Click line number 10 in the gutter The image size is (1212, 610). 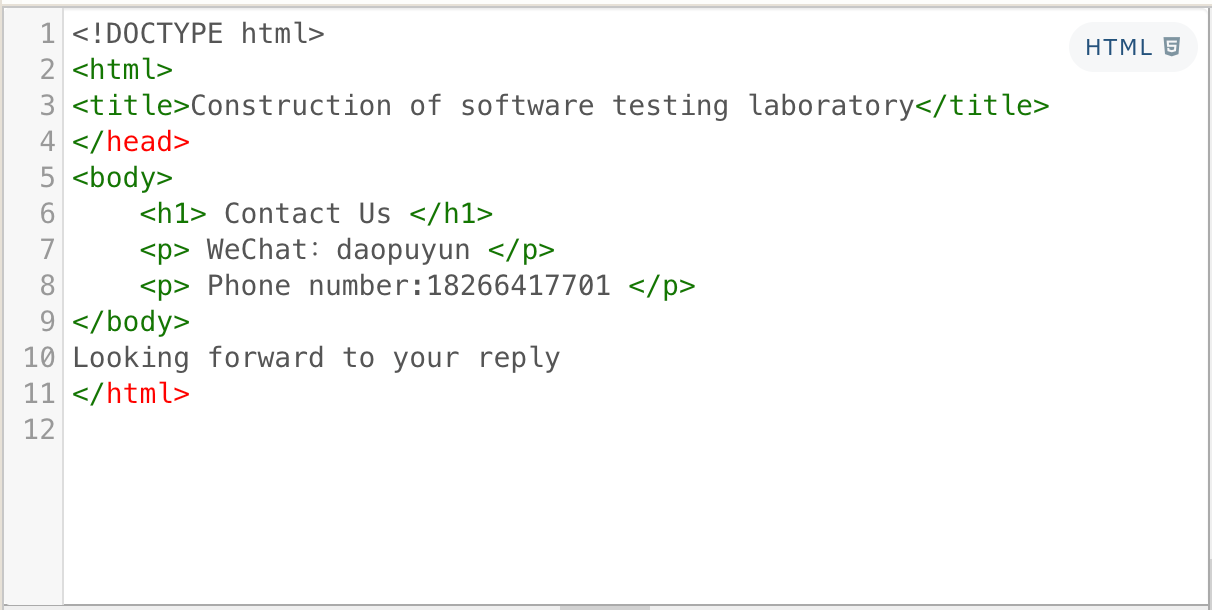point(39,358)
